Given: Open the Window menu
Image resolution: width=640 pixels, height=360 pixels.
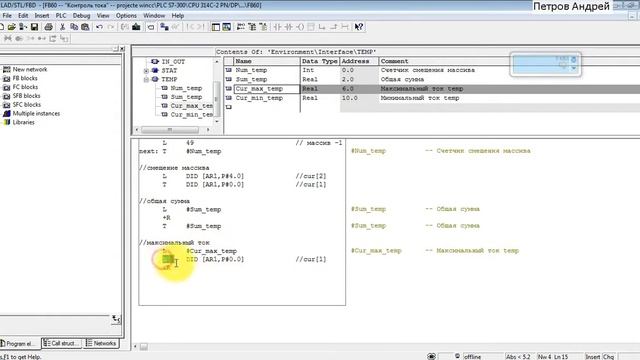Looking at the screenshot, I should click(154, 16).
